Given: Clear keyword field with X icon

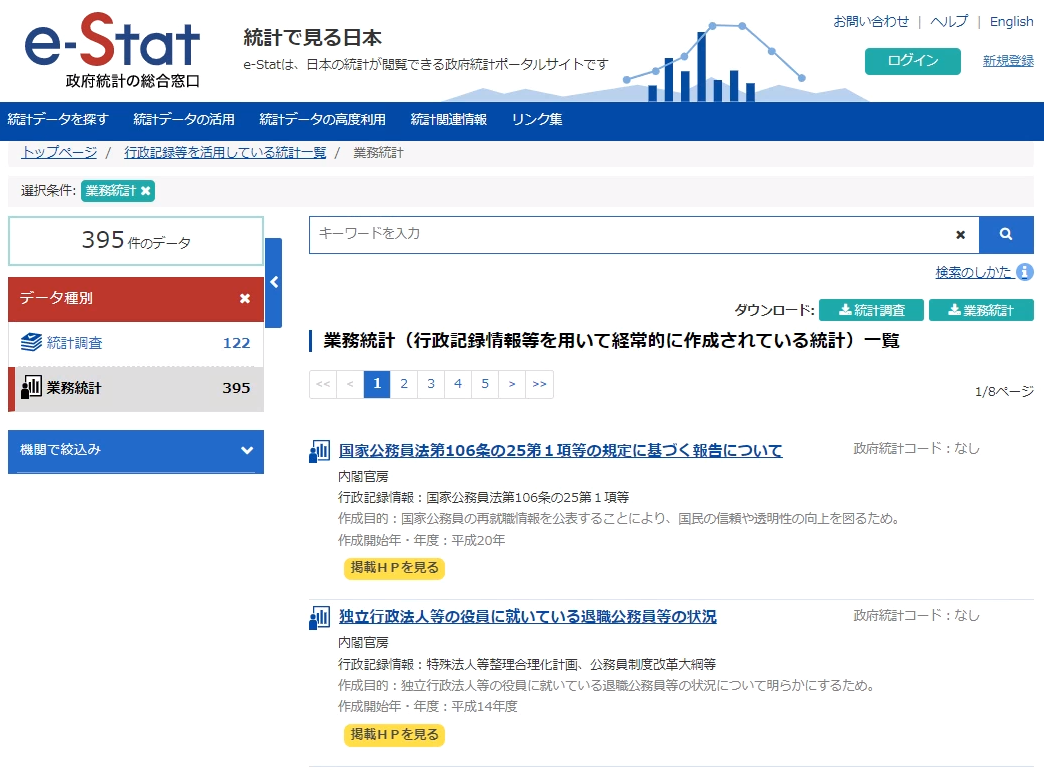Looking at the screenshot, I should (960, 234).
